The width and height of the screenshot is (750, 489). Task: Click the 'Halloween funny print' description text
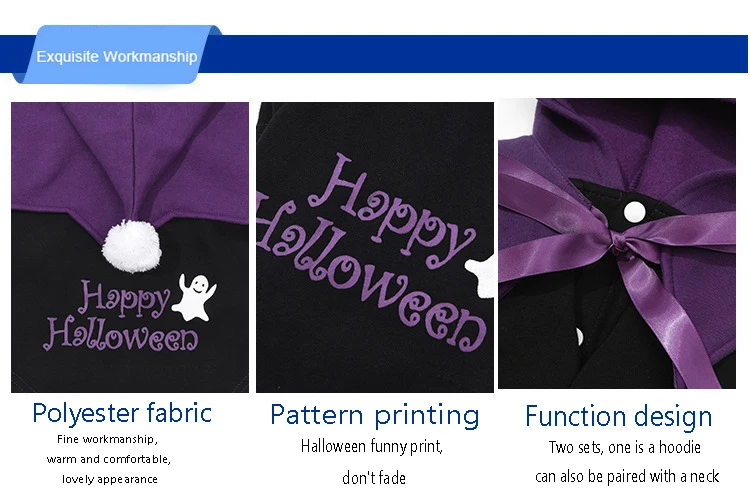tap(372, 446)
